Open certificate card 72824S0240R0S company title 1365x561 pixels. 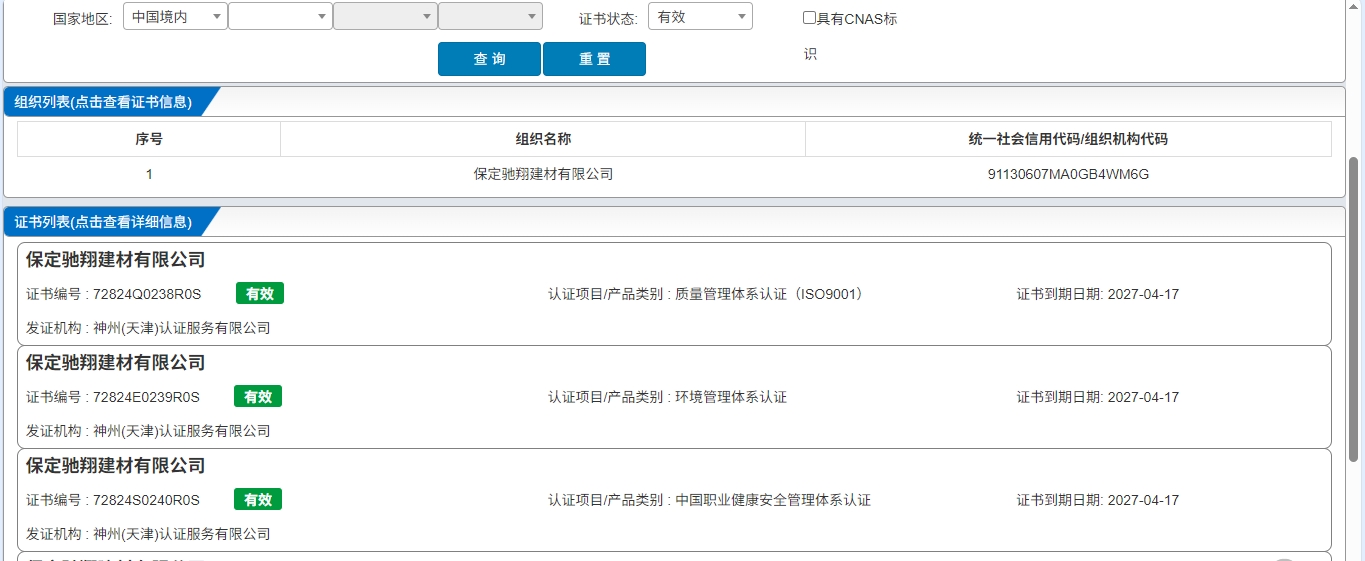116,466
